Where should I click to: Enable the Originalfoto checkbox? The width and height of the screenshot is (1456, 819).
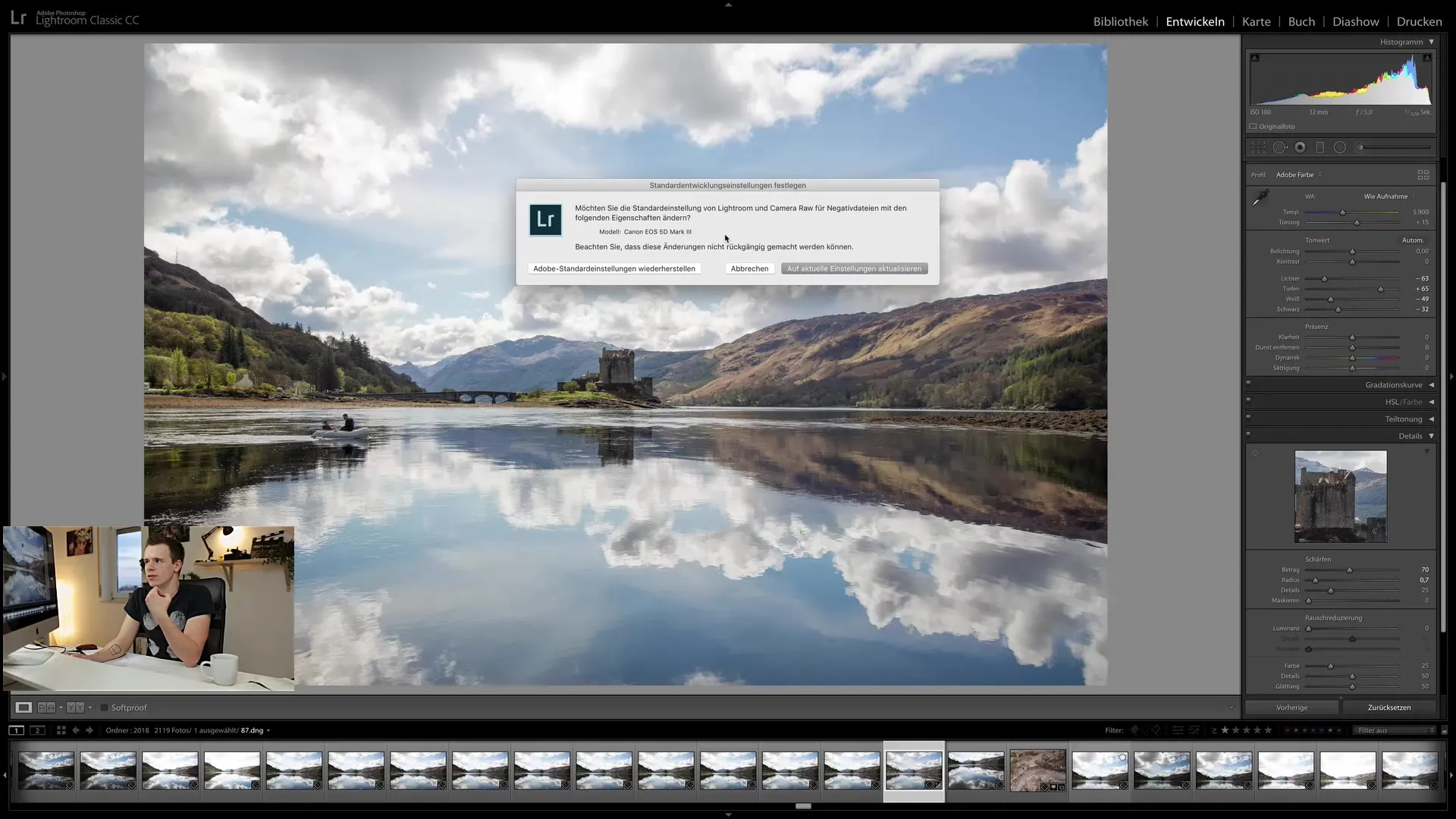point(1254,127)
